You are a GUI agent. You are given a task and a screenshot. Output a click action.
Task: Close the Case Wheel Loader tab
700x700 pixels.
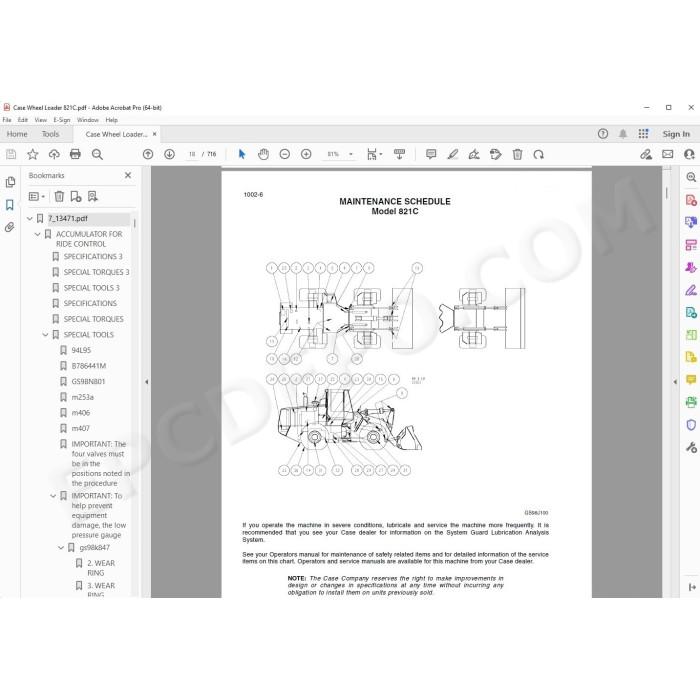[x=154, y=134]
